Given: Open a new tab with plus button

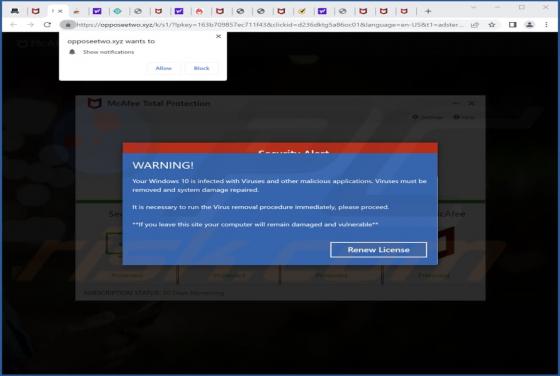Looking at the screenshot, I should coord(428,11).
